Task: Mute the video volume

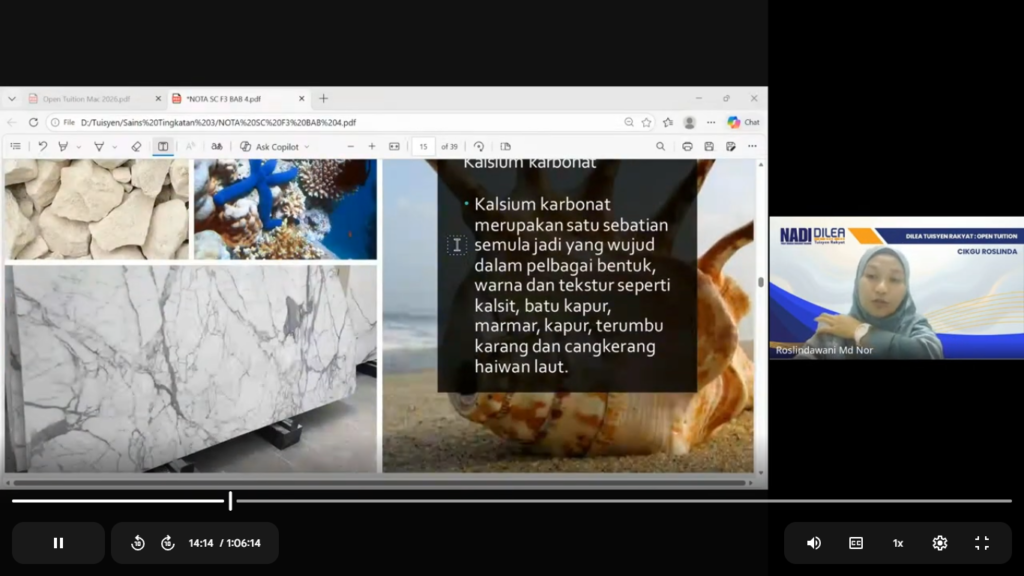Action: click(x=813, y=543)
